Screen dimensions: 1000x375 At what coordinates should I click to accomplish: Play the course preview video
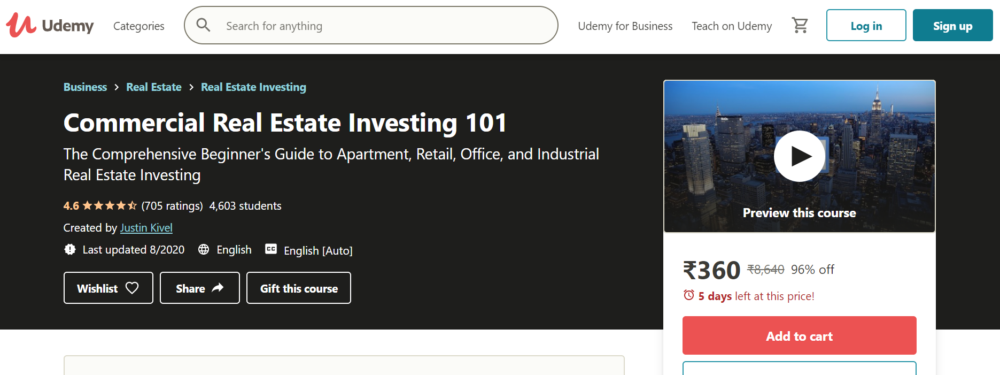(x=799, y=156)
